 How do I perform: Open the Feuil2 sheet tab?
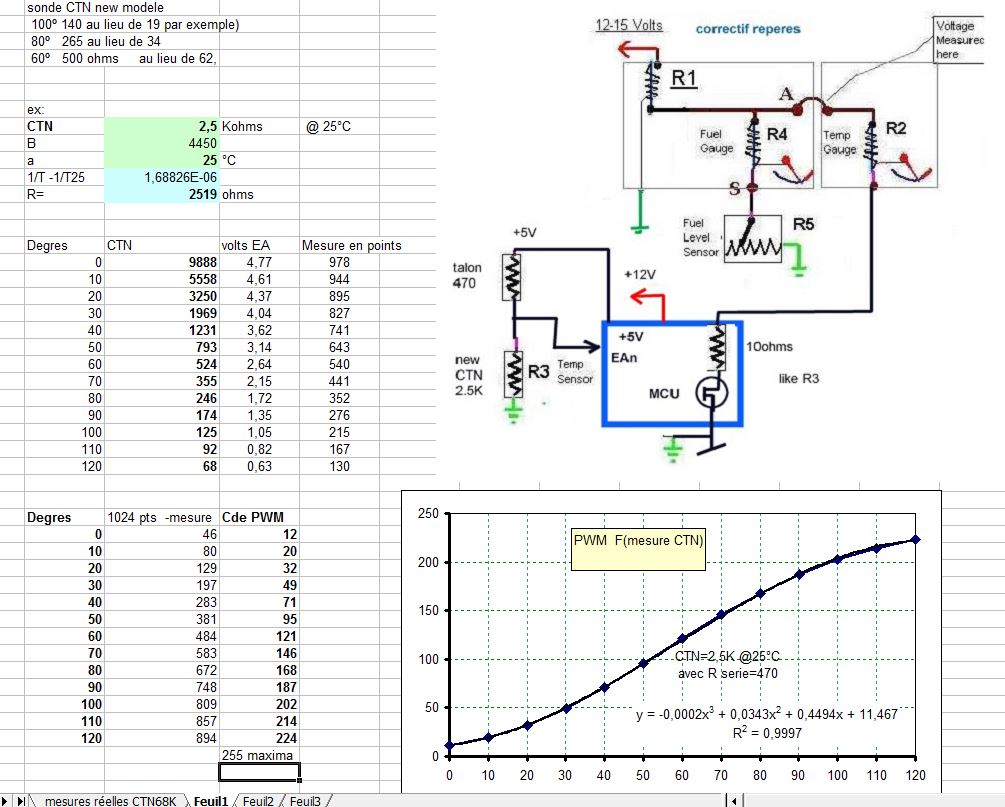click(x=258, y=801)
